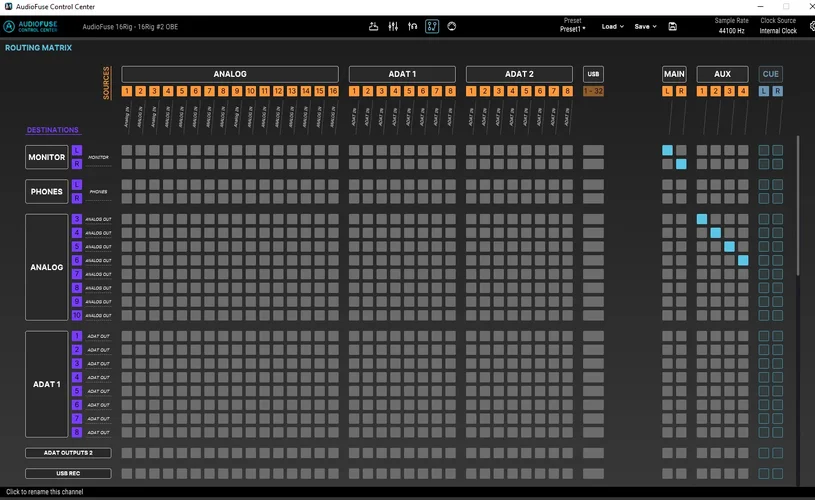Click the round icon after the routing icon
The width and height of the screenshot is (815, 500).
[x=452, y=26]
